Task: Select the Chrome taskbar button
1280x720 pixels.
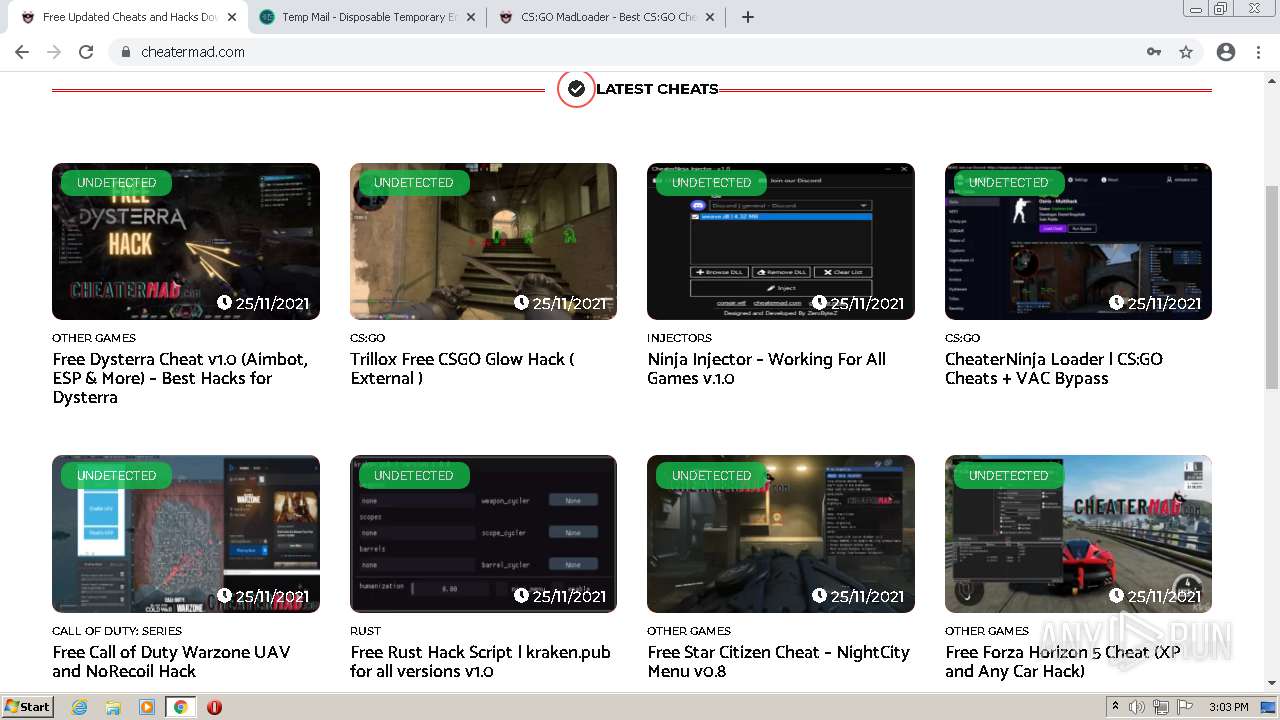Action: (180, 707)
